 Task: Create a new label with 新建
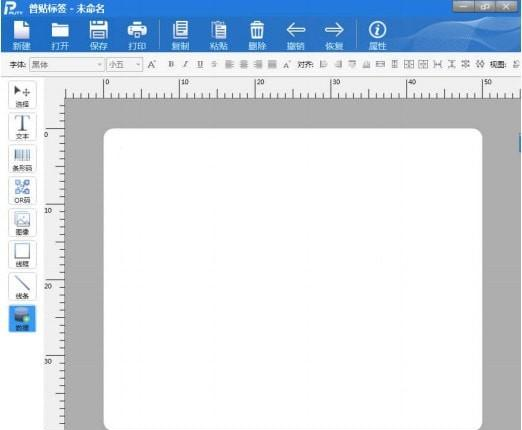22,35
